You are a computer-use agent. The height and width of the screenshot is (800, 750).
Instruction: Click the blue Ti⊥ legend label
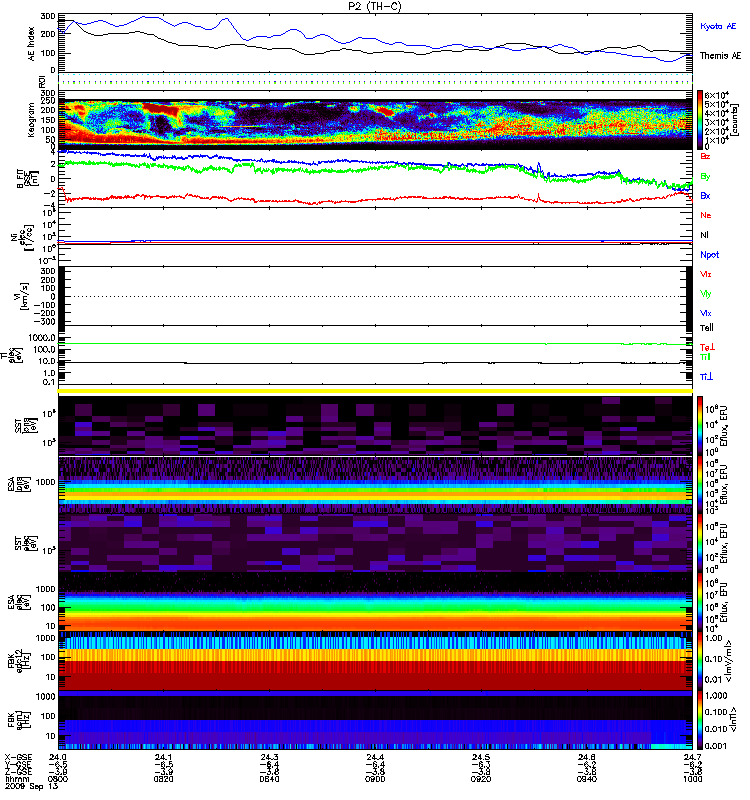[706, 377]
